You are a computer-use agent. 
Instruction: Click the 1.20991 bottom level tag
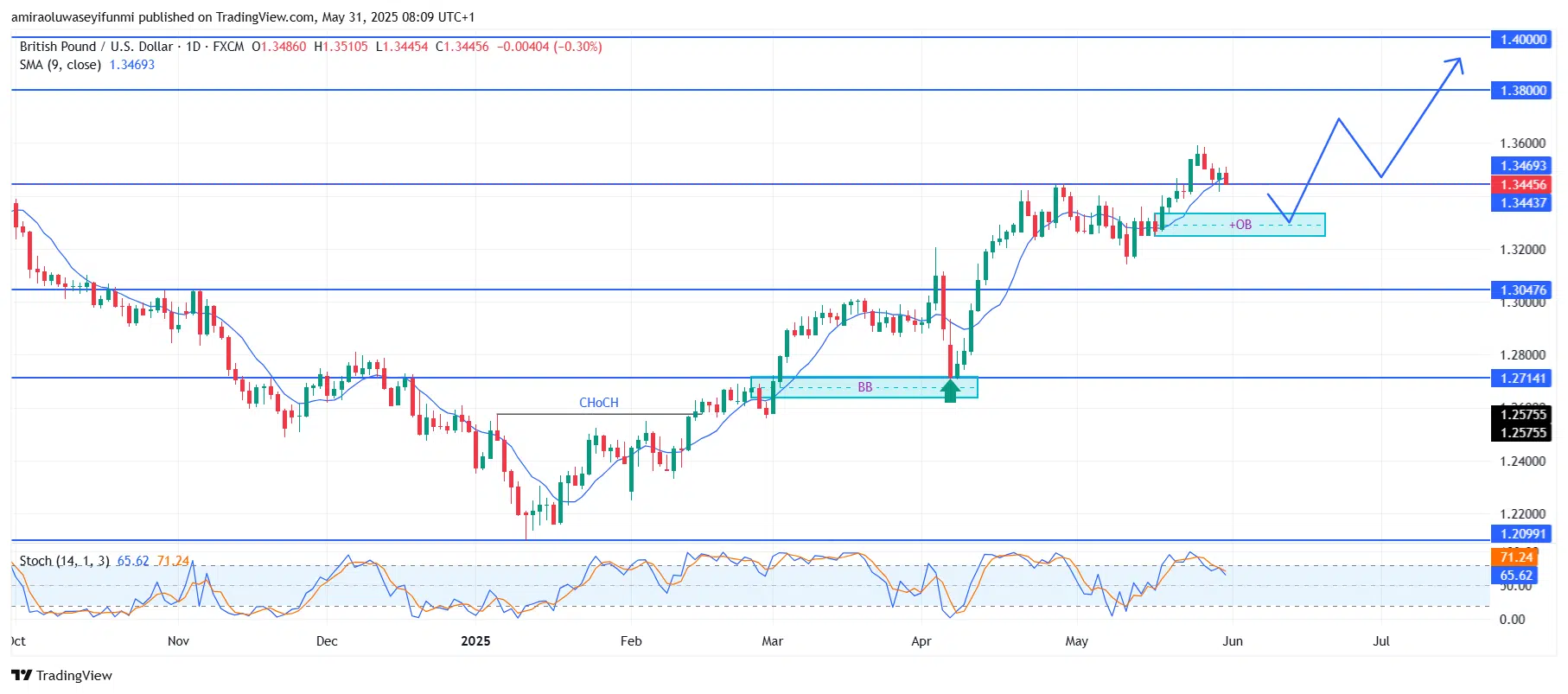[x=1523, y=534]
